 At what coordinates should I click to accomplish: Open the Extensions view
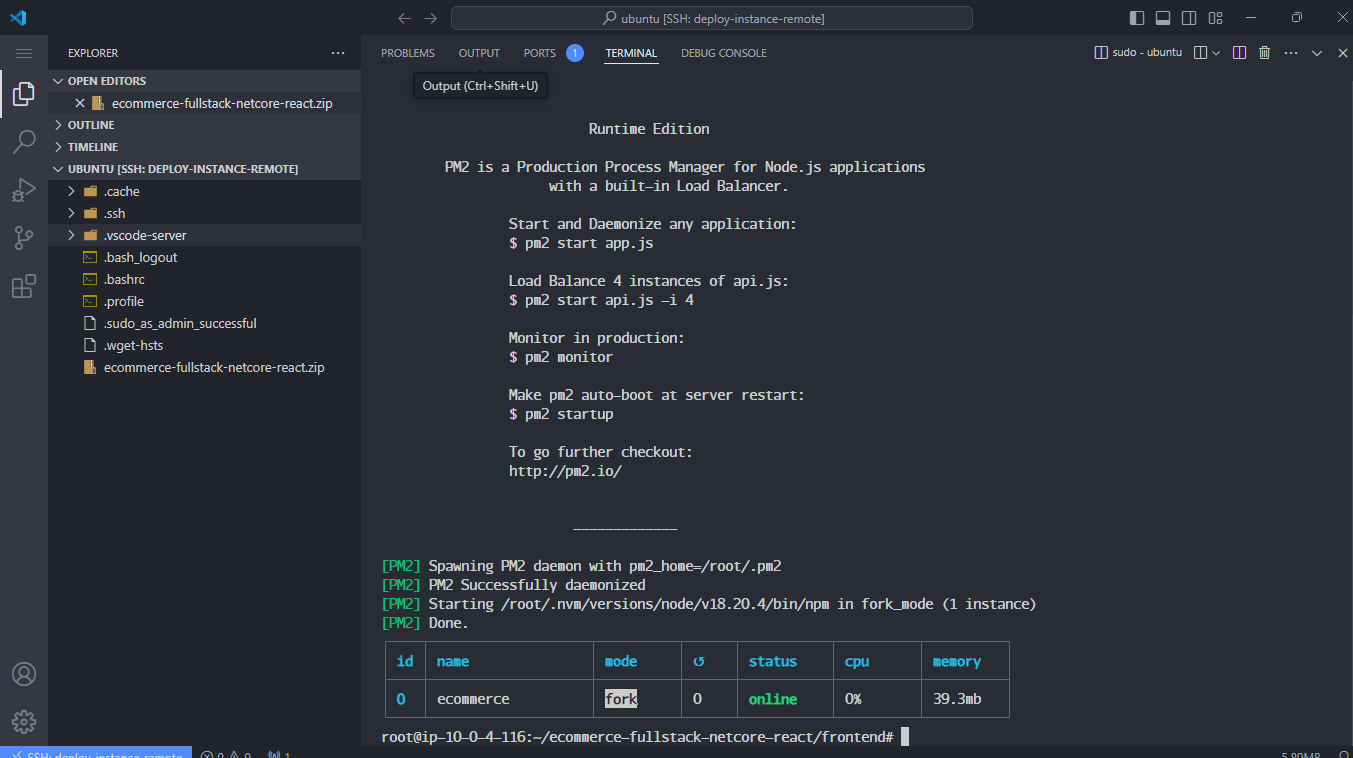24,287
